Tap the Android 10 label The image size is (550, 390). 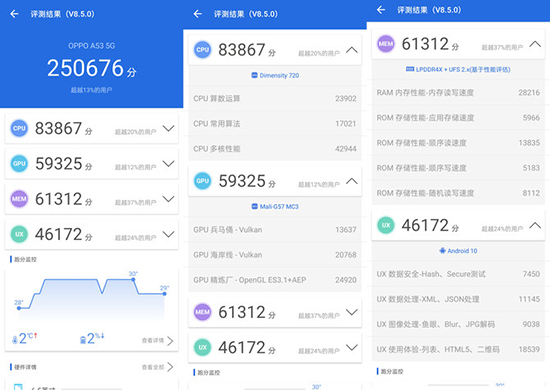point(458,251)
